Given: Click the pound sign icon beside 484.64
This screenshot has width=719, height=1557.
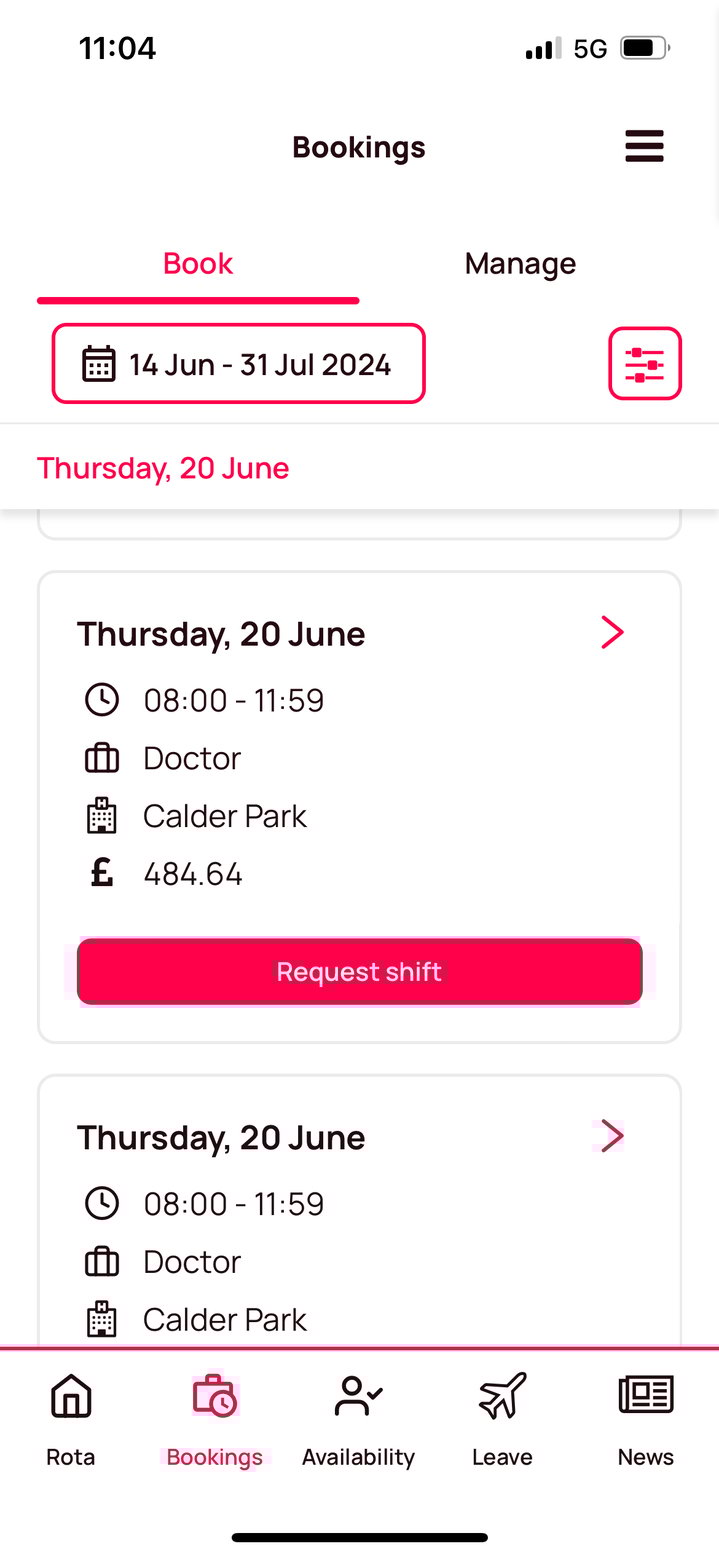Looking at the screenshot, I should pos(101,872).
